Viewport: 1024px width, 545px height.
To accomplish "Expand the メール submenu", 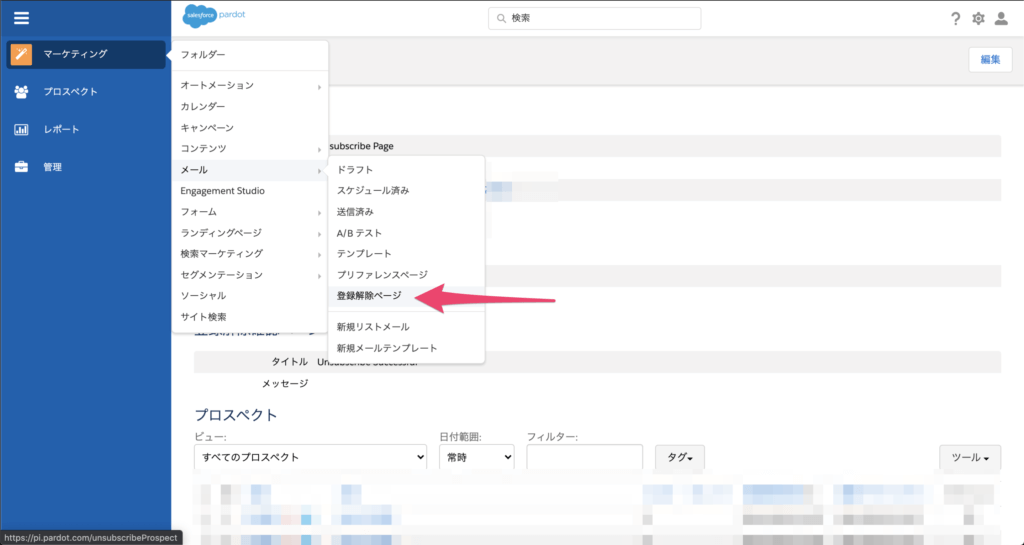I will (249, 170).
